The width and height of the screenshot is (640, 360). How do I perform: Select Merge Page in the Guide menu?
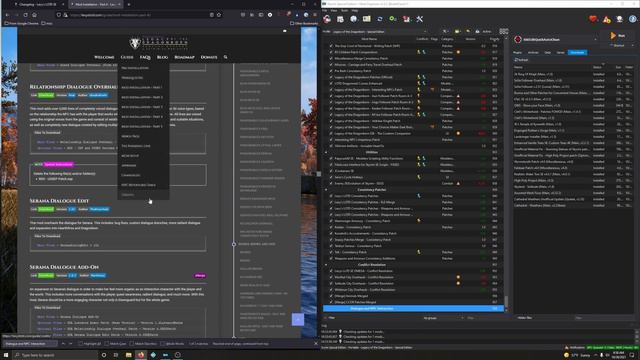click(130, 136)
